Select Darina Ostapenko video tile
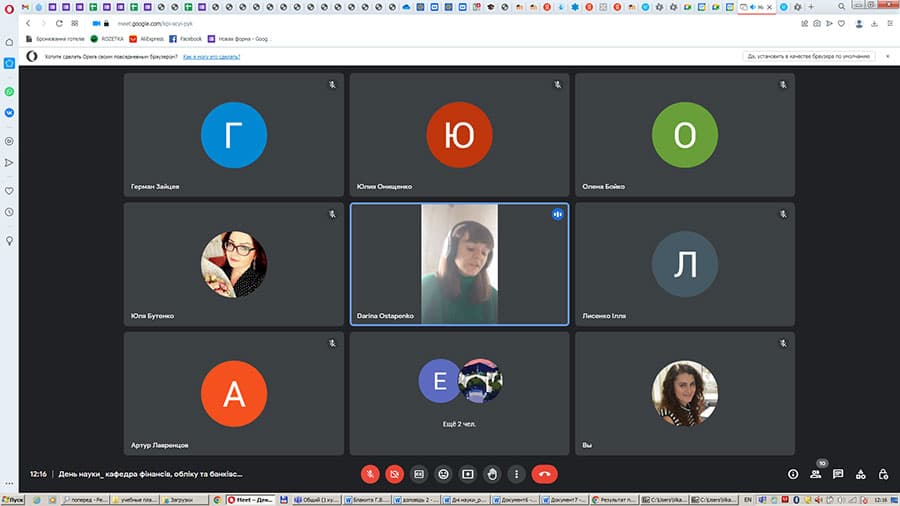Viewport: 900px width, 506px height. pyautogui.click(x=459, y=264)
